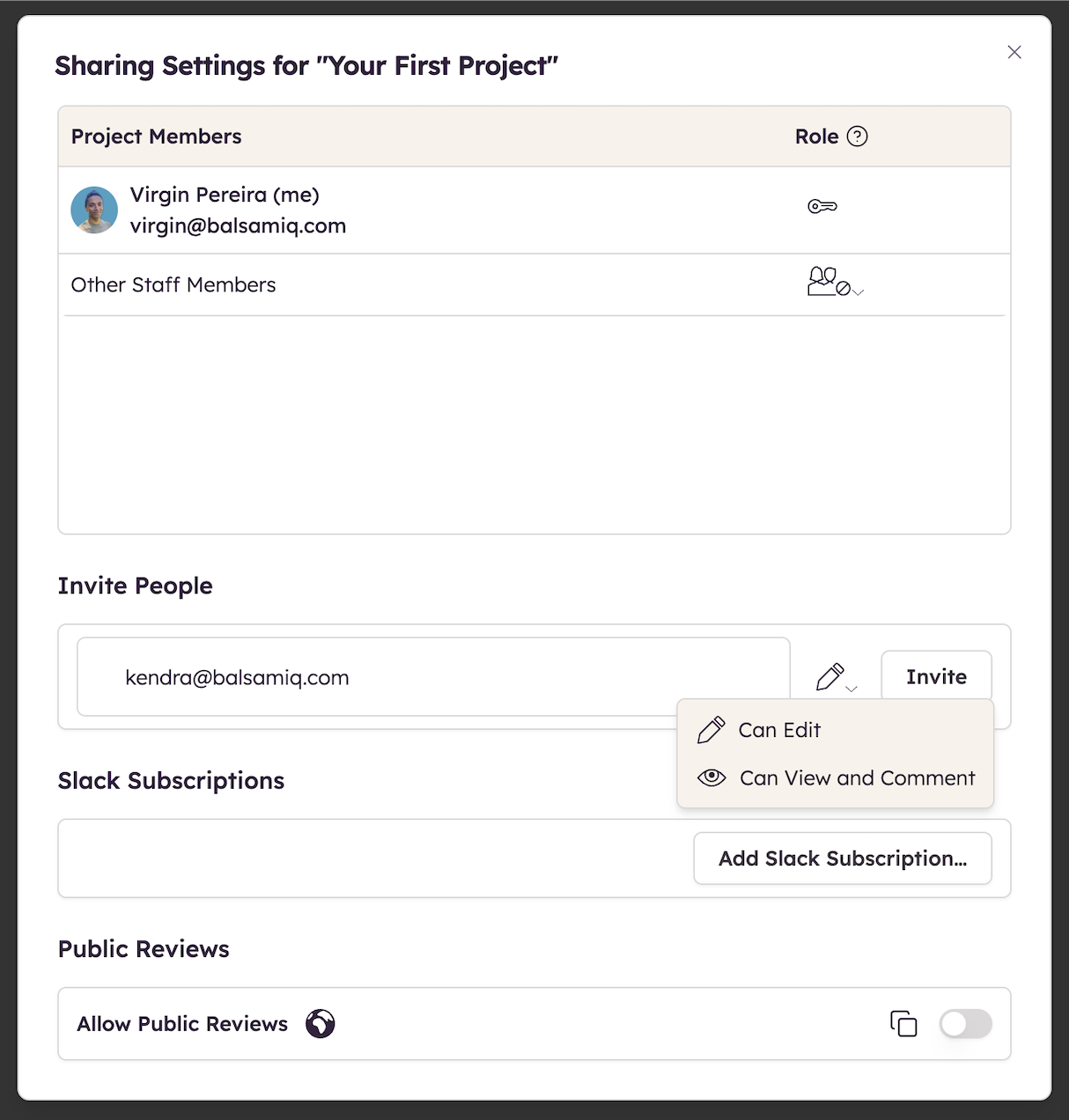Image resolution: width=1069 pixels, height=1120 pixels.
Task: Click the Add Slack Subscription button
Action: (x=842, y=858)
